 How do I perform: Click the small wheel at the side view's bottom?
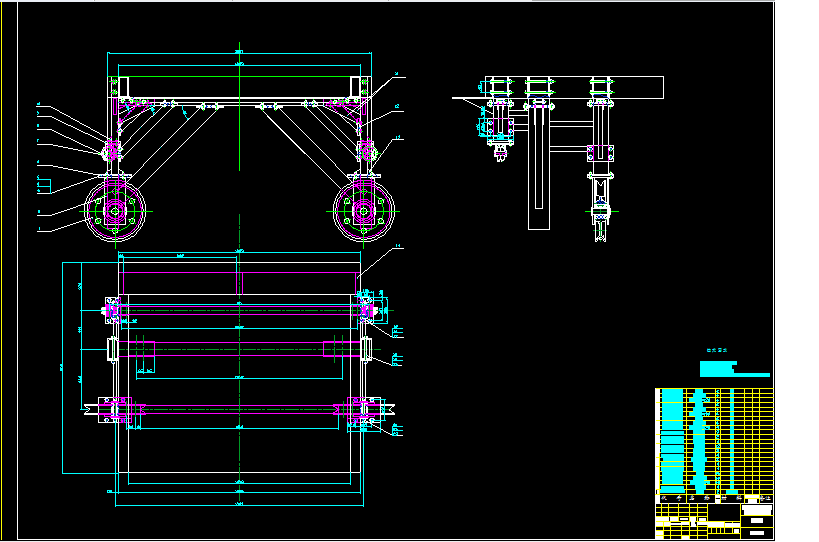click(x=601, y=212)
